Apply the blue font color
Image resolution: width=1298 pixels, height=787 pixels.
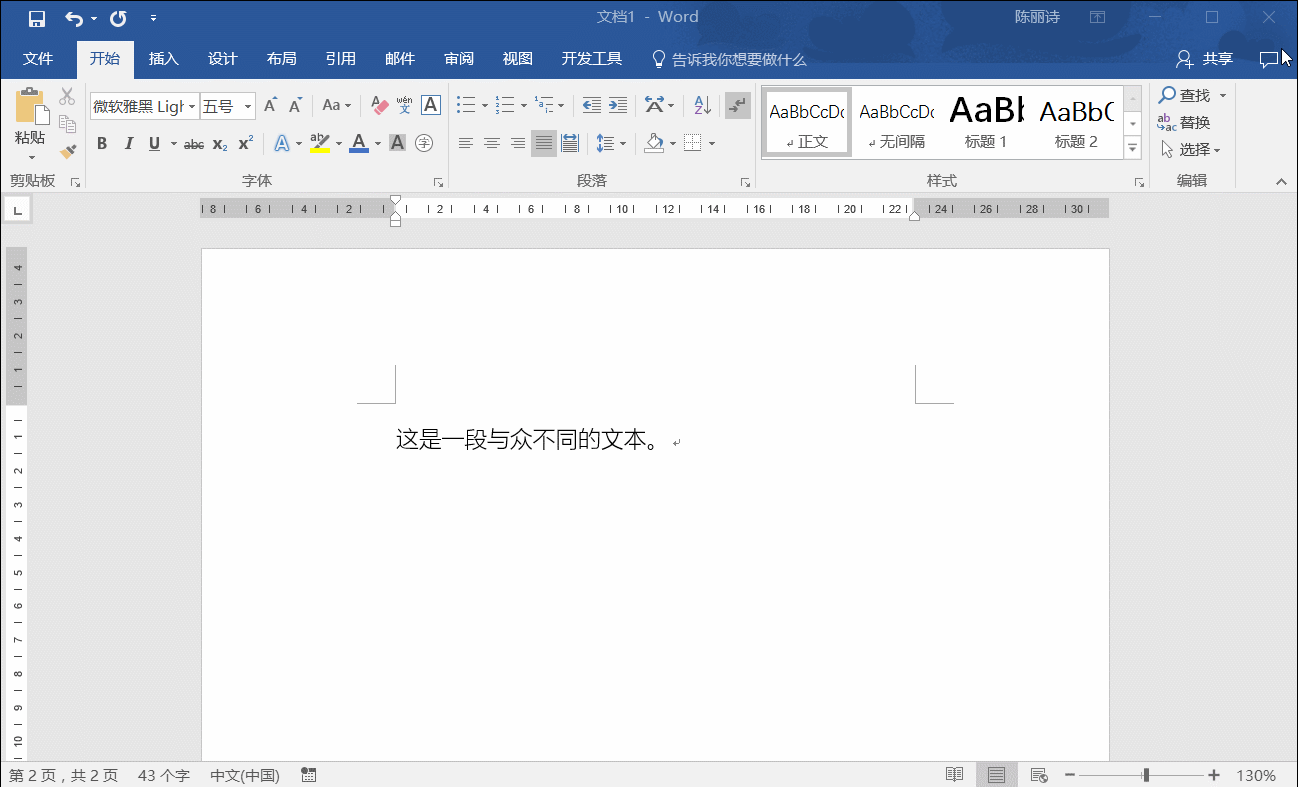click(x=359, y=143)
